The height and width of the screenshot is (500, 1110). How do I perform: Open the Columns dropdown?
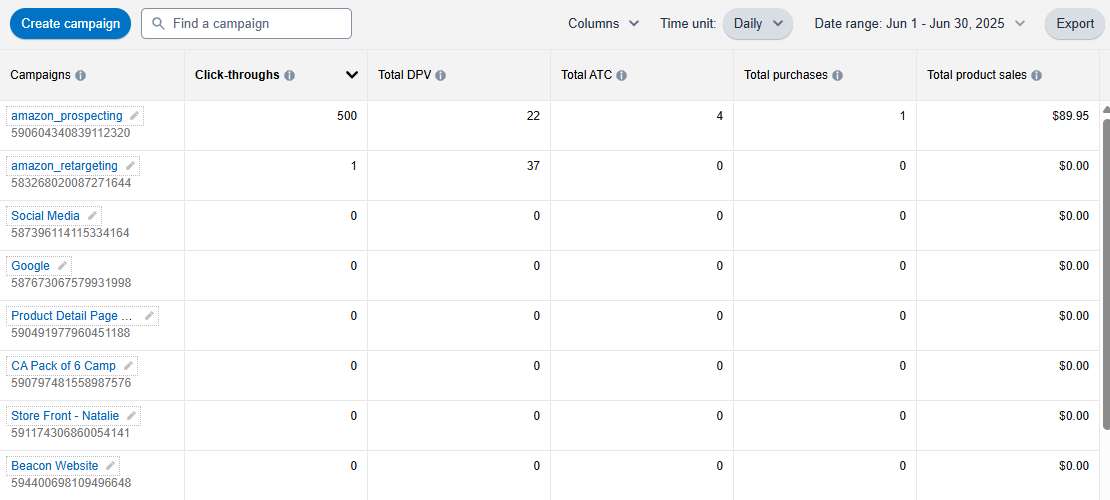point(603,24)
